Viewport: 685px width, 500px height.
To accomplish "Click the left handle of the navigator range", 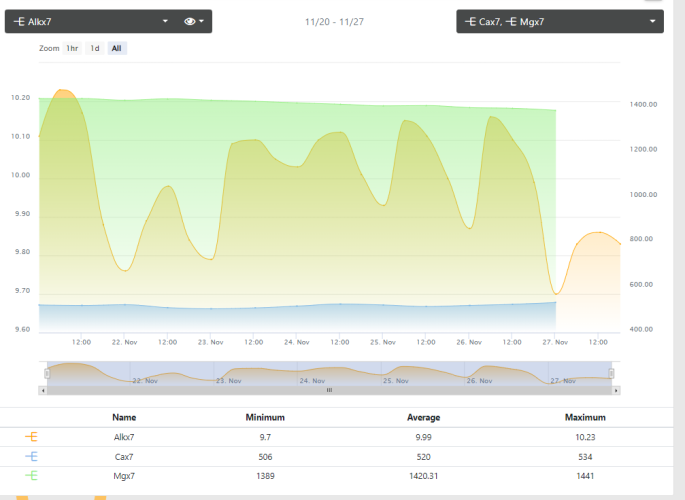I will (47, 373).
